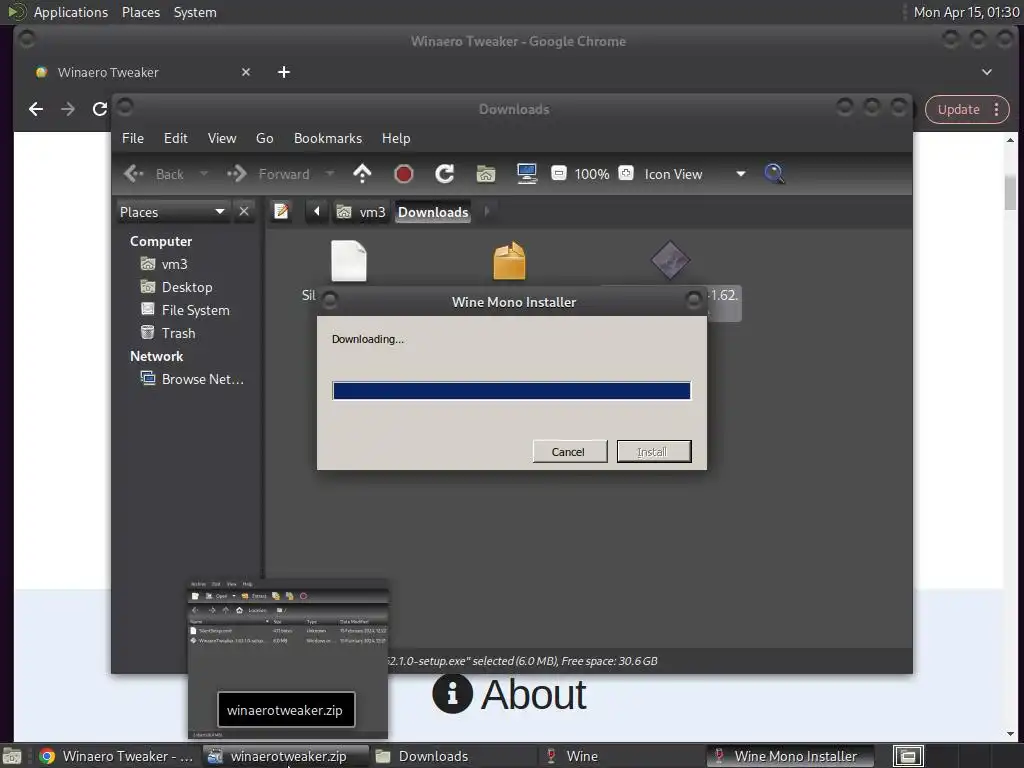Select the setup exe diamond icon
Image resolution: width=1024 pixels, height=768 pixels.
[x=670, y=260]
